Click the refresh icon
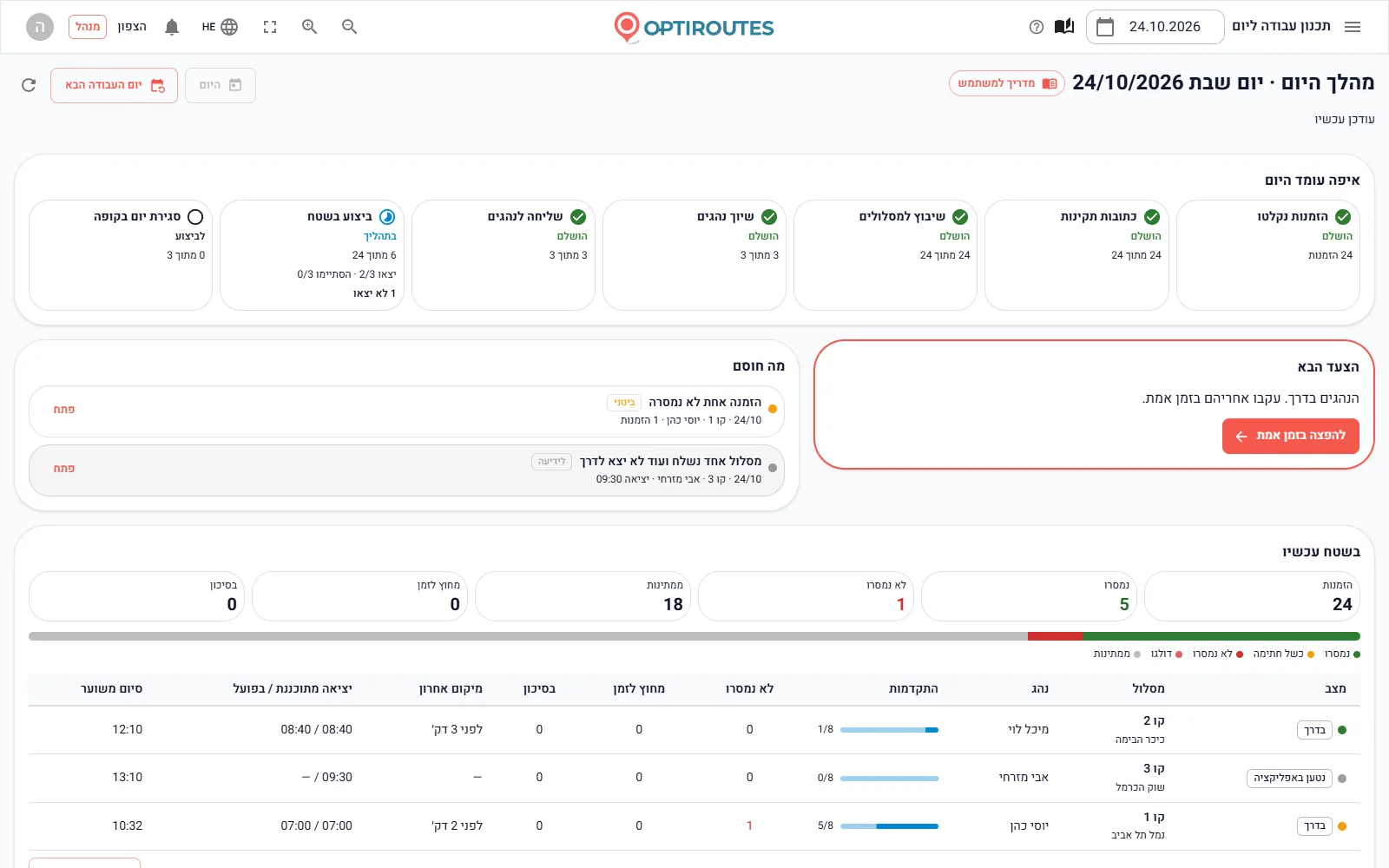 (x=29, y=85)
